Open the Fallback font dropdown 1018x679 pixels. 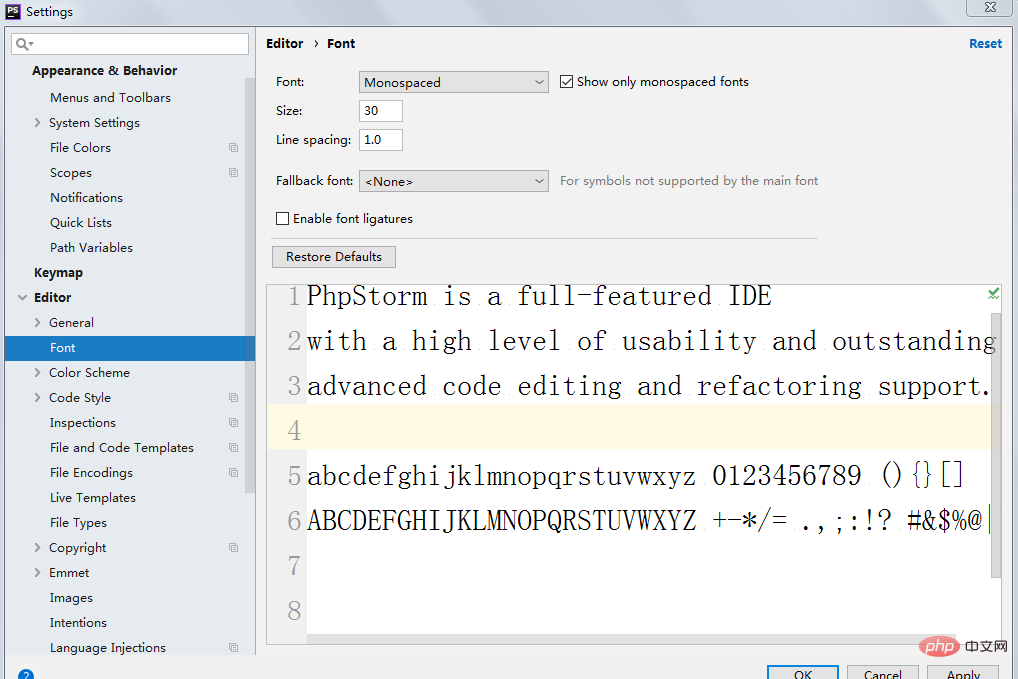tap(453, 181)
